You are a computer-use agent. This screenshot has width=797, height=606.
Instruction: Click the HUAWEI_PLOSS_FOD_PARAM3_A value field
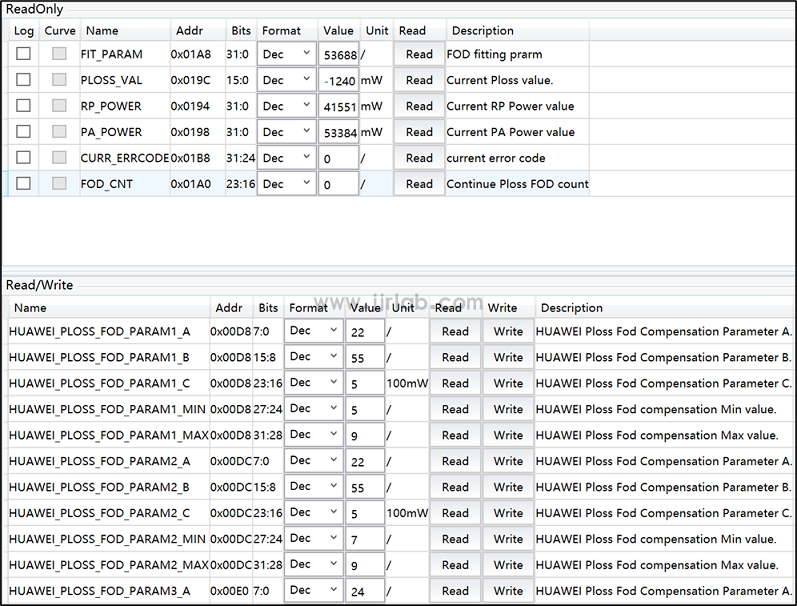click(x=365, y=590)
